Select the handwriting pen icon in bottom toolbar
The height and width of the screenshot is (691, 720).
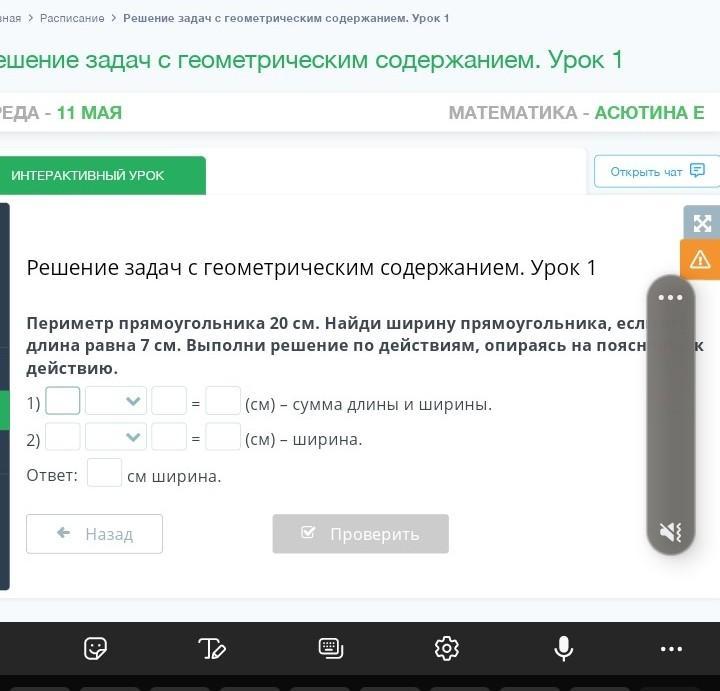[212, 648]
